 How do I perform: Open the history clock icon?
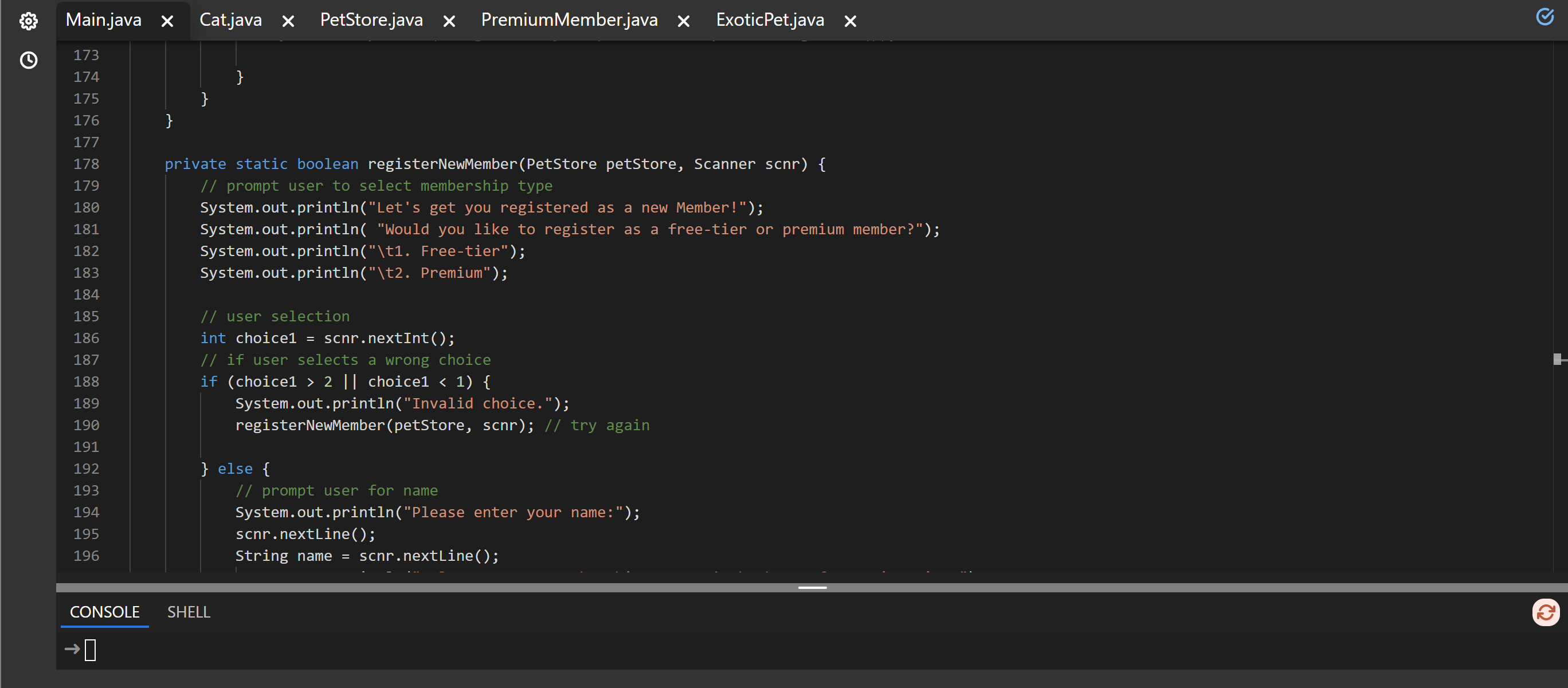[28, 60]
